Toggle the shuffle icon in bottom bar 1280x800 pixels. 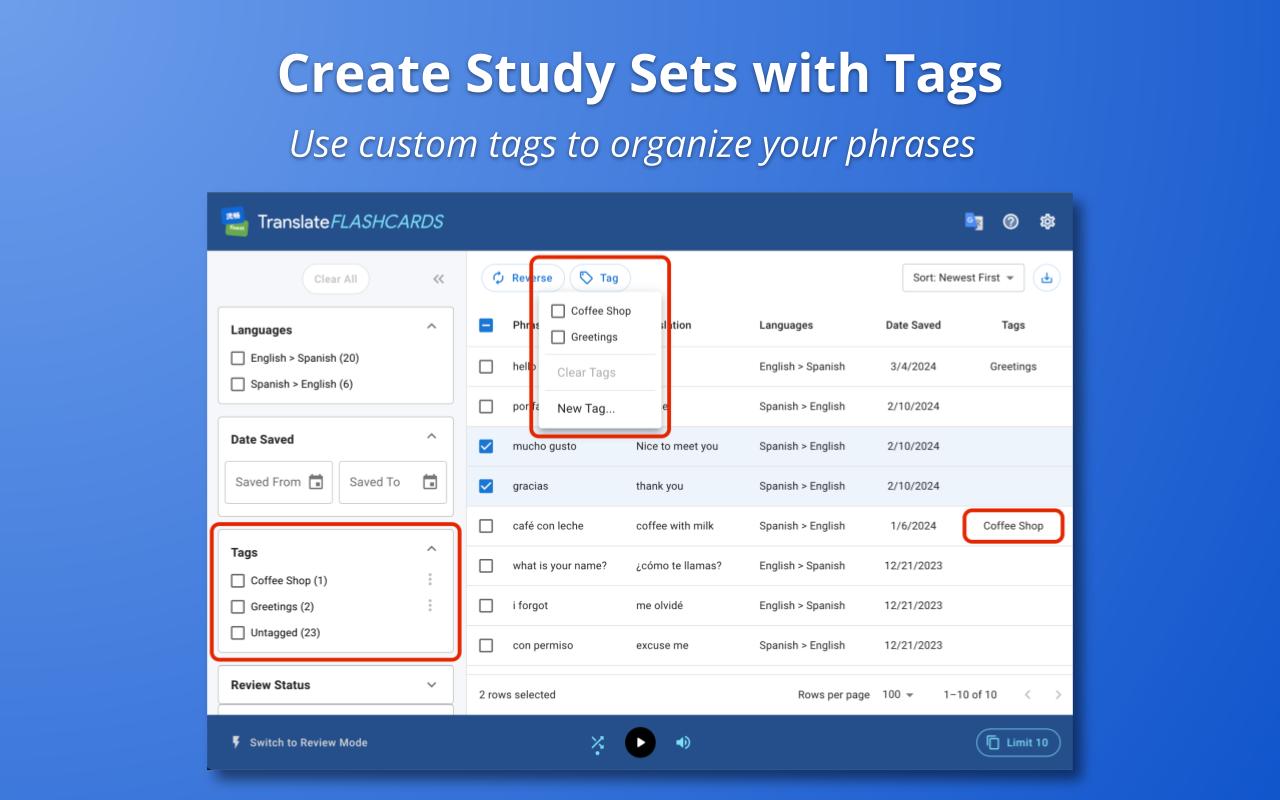597,743
